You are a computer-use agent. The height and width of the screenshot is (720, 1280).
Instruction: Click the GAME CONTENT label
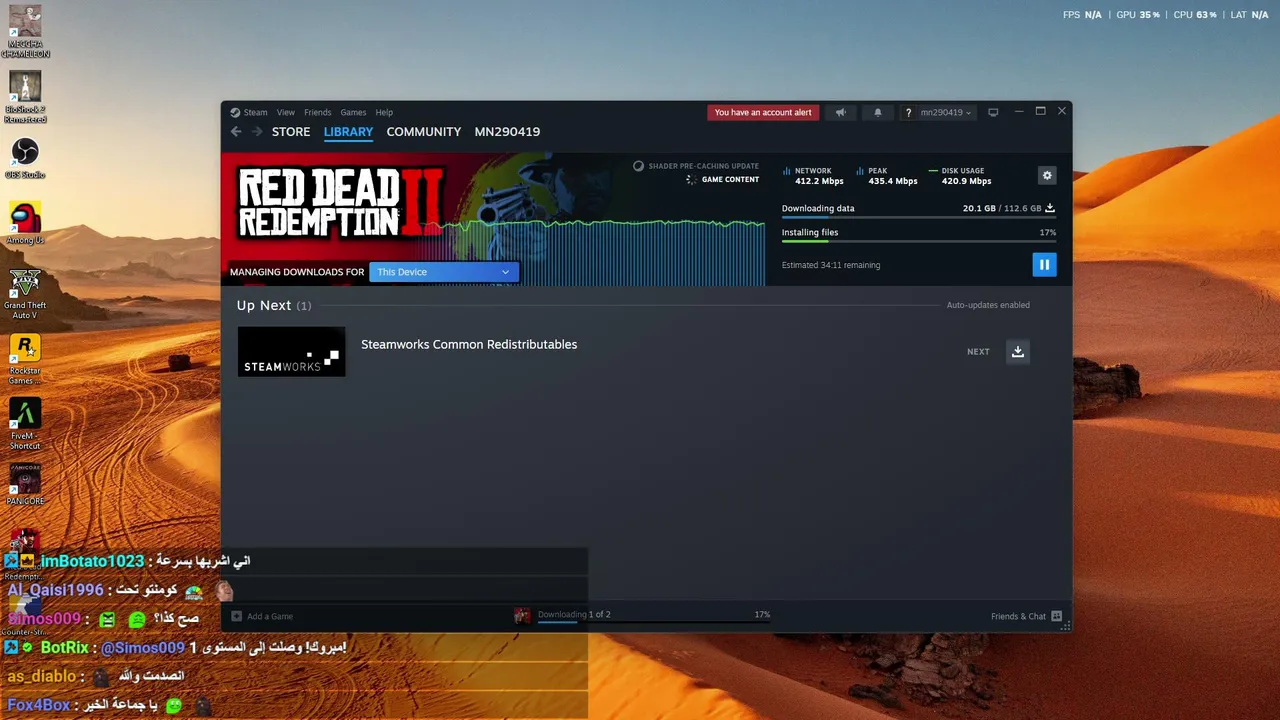click(x=730, y=180)
